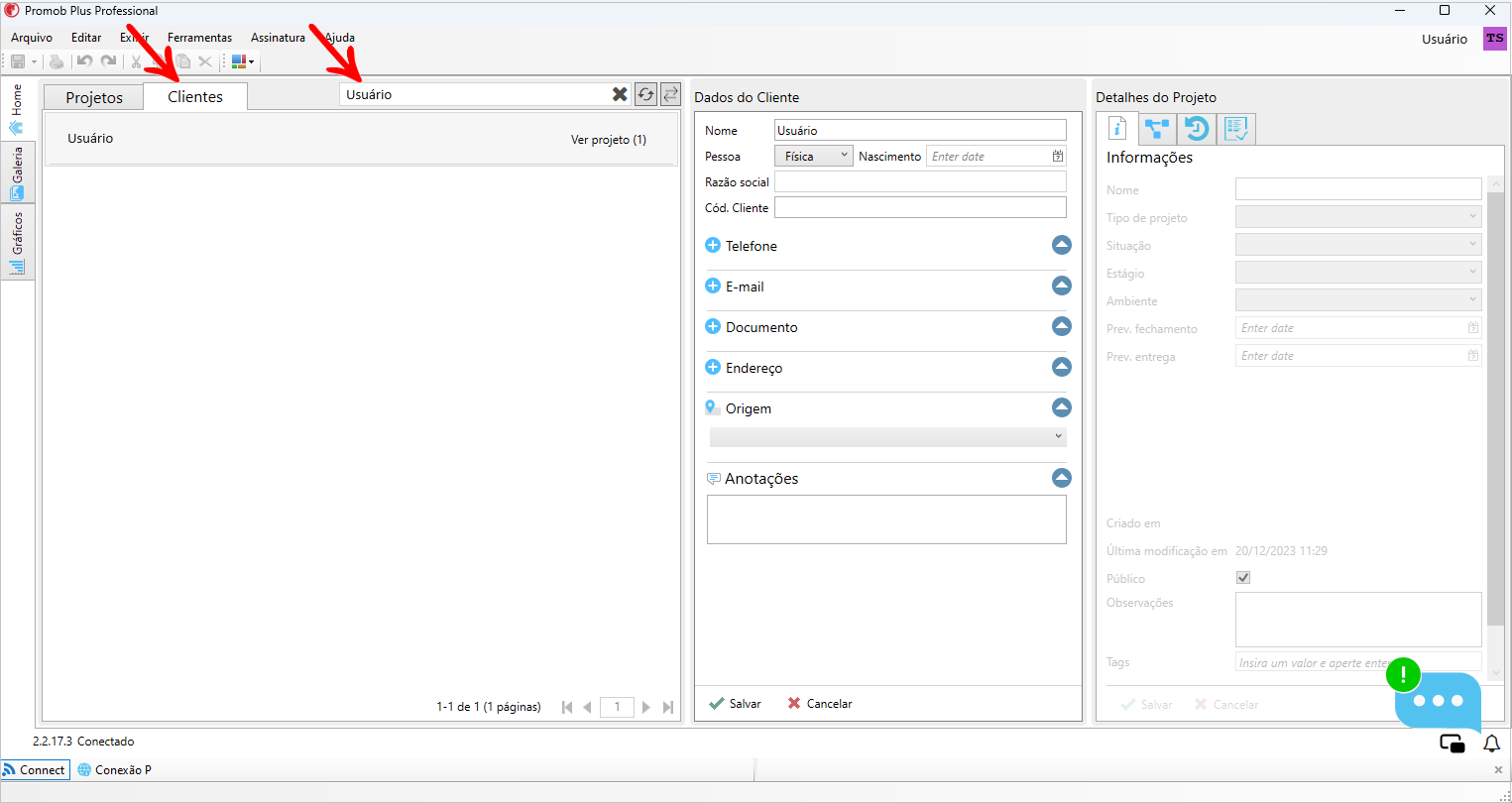The width and height of the screenshot is (1512, 803).
Task: Open the Pessoa Física dropdown
Action: 814,156
